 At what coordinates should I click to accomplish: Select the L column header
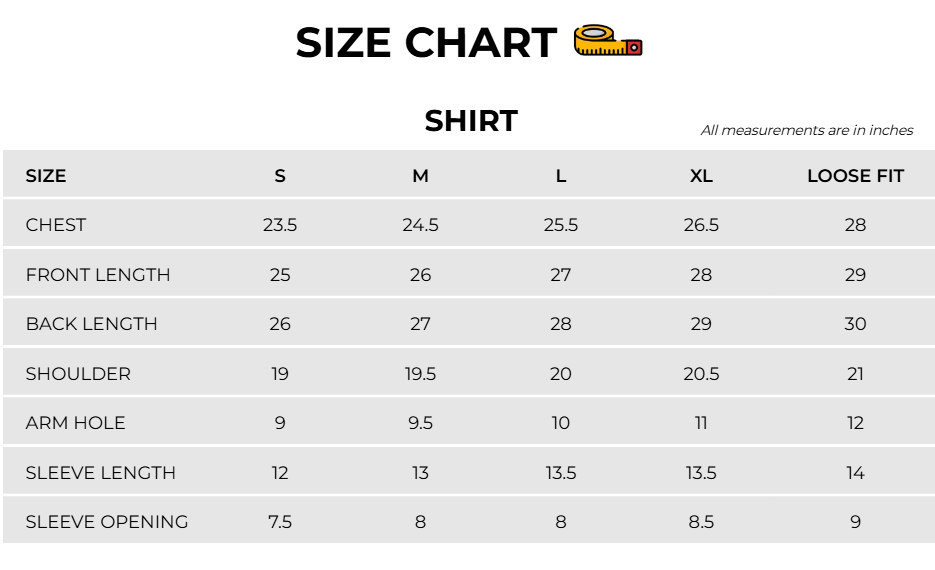pos(561,176)
